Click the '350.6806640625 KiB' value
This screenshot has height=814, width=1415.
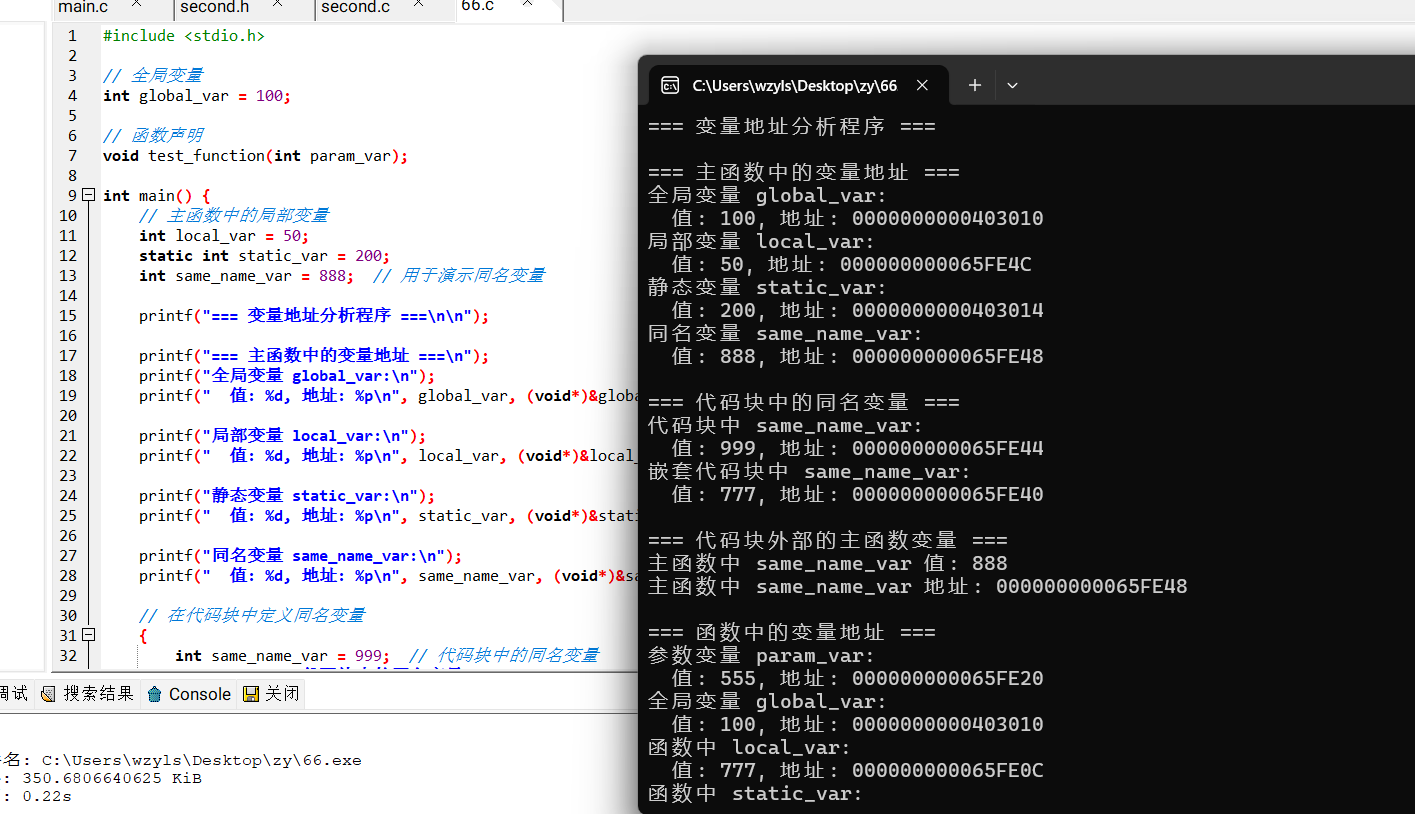(112, 778)
